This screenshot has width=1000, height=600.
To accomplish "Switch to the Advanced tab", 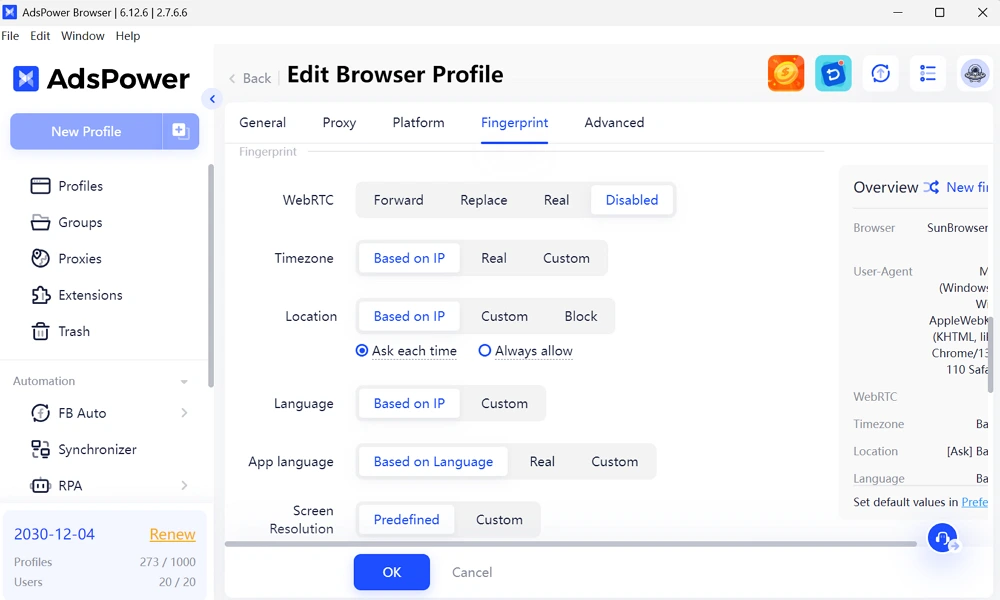I will pyautogui.click(x=614, y=122).
